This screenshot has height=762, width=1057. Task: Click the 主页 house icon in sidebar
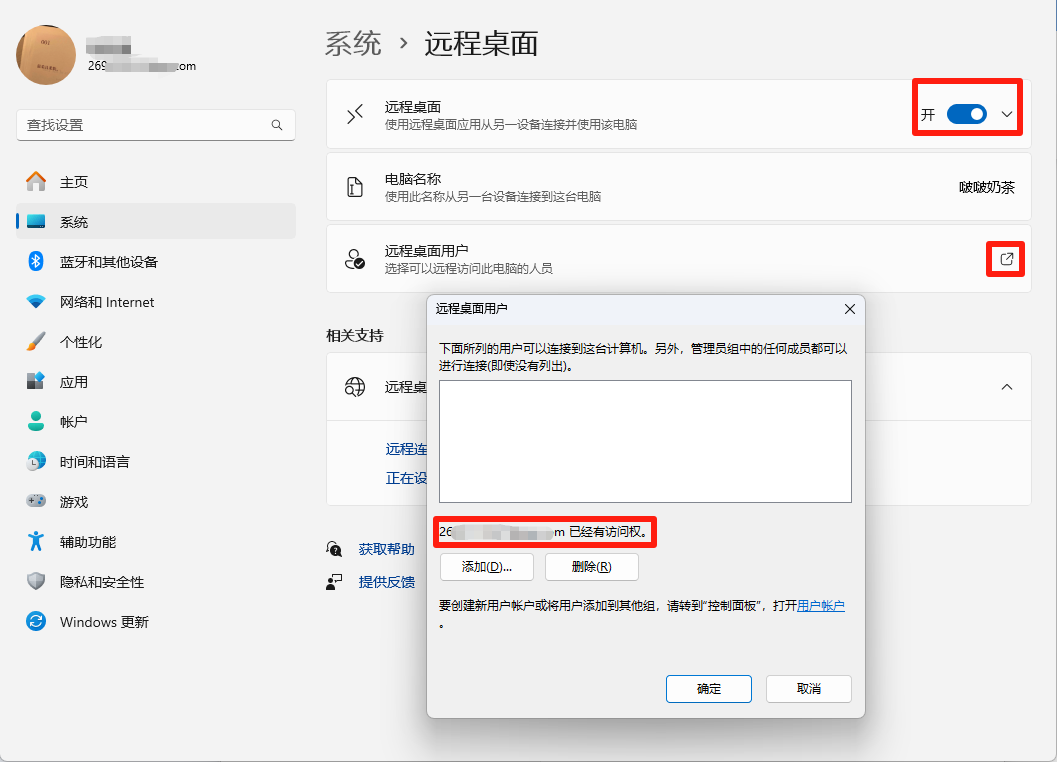(36, 181)
